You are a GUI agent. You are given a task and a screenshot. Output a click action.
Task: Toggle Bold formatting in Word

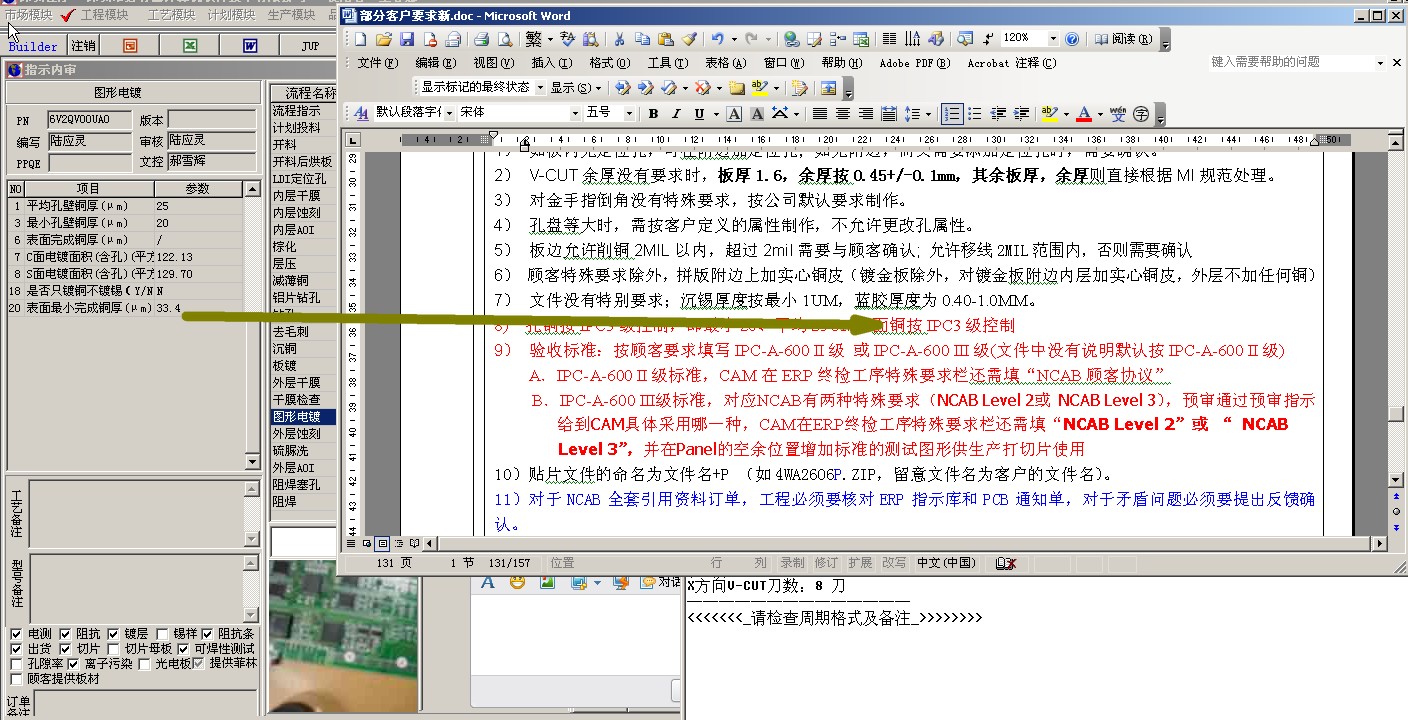(653, 114)
